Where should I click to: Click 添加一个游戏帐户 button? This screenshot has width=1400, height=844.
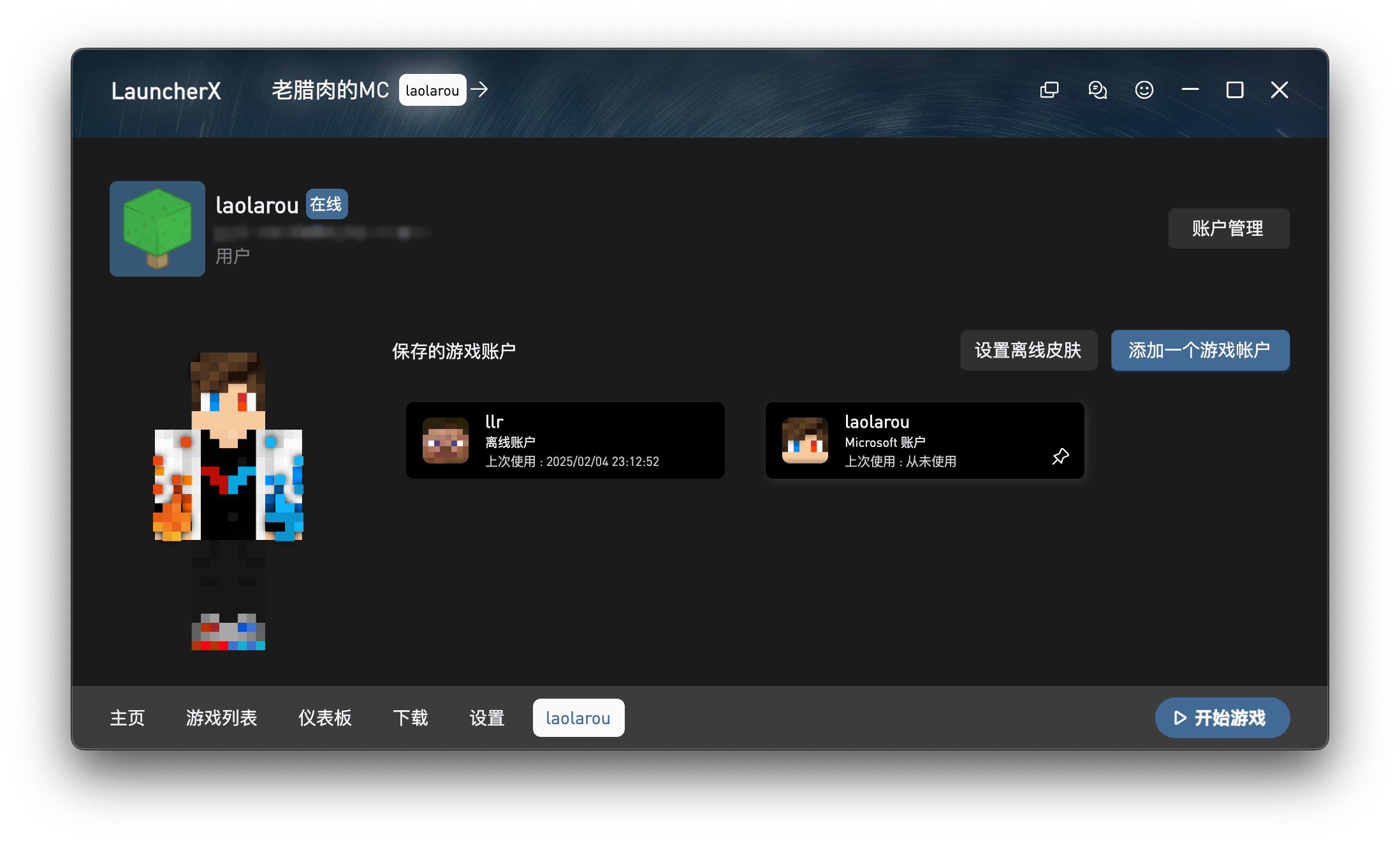tap(1200, 350)
